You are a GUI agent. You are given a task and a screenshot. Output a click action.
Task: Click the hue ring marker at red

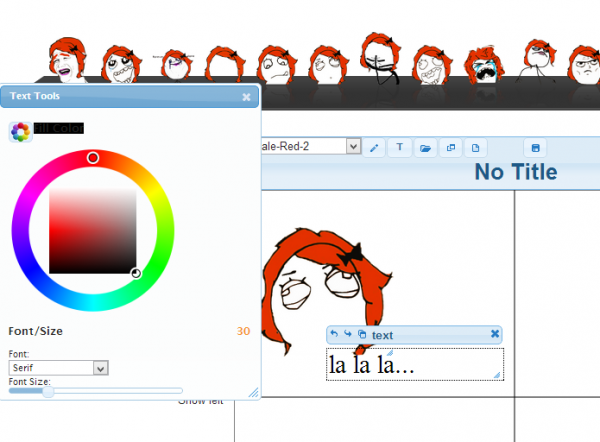93,158
